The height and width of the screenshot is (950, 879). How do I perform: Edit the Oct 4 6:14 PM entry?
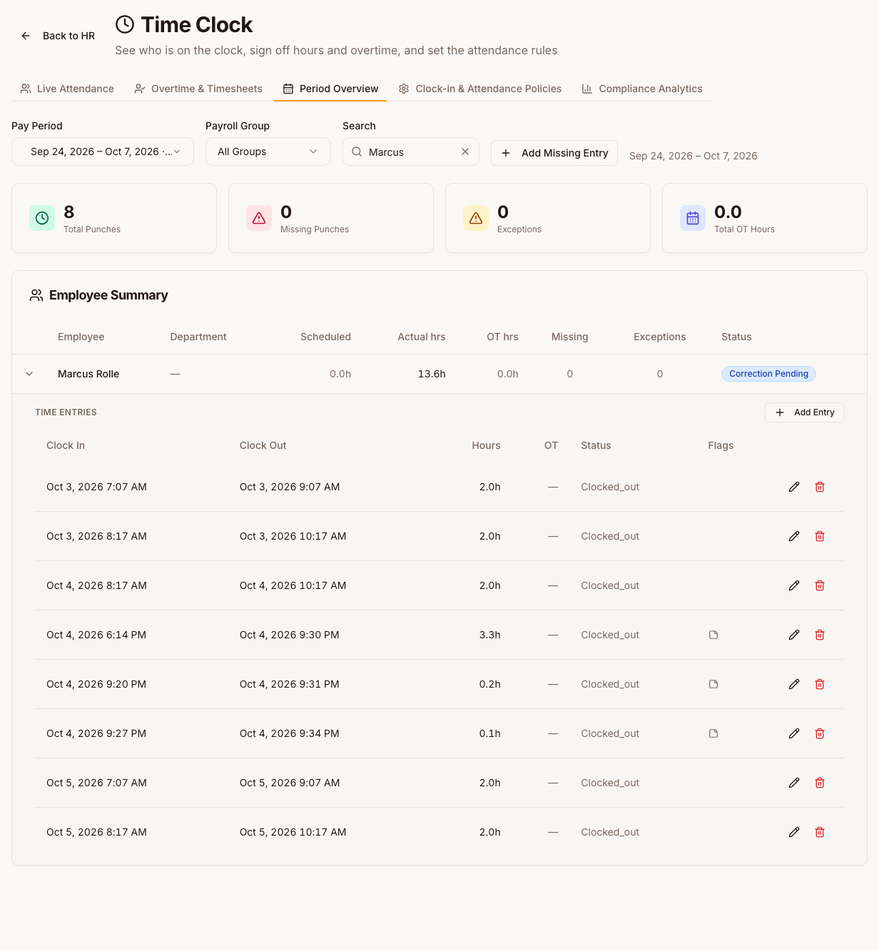794,635
